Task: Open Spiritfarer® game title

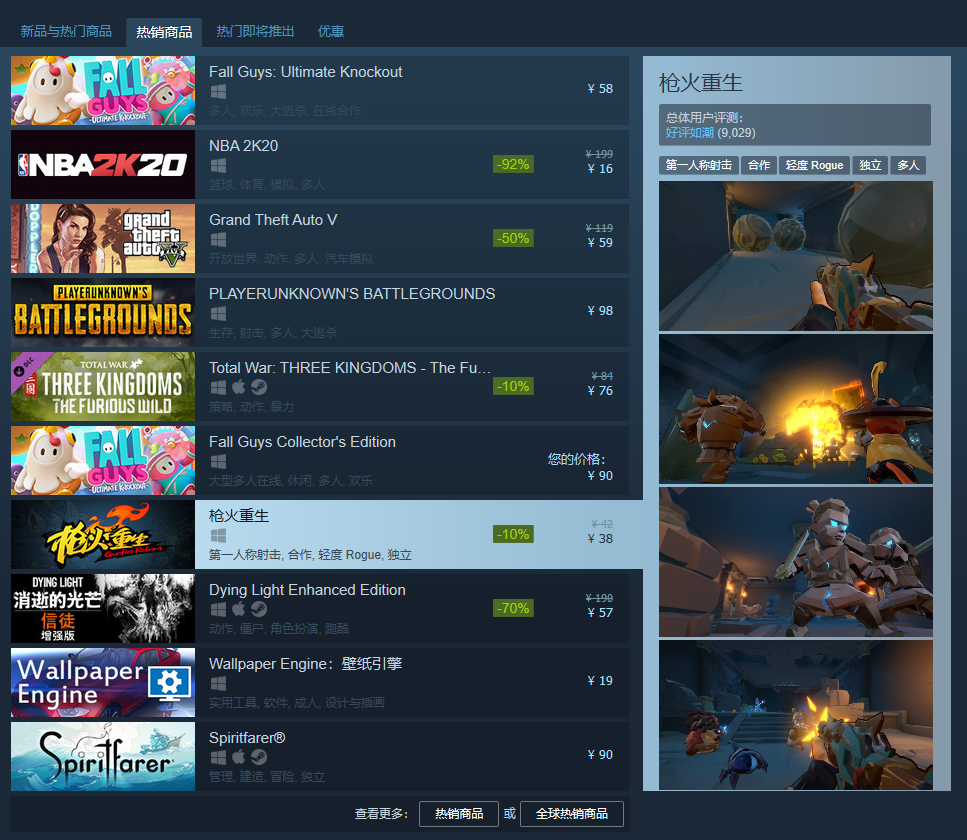Action: (x=247, y=738)
